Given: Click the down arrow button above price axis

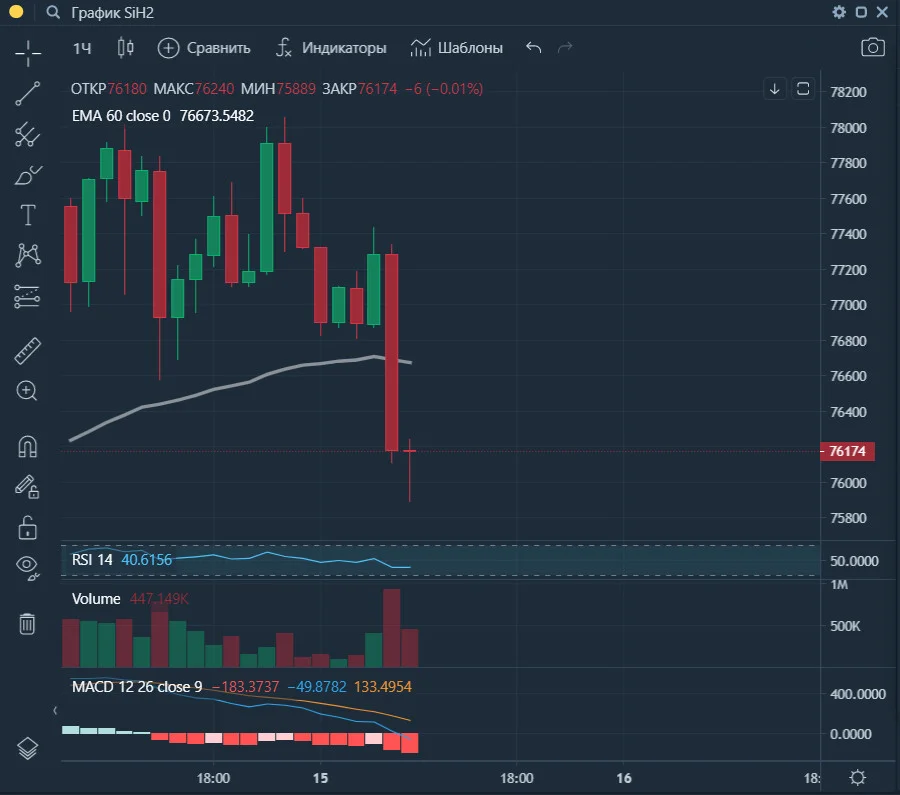Looking at the screenshot, I should pyautogui.click(x=774, y=88).
